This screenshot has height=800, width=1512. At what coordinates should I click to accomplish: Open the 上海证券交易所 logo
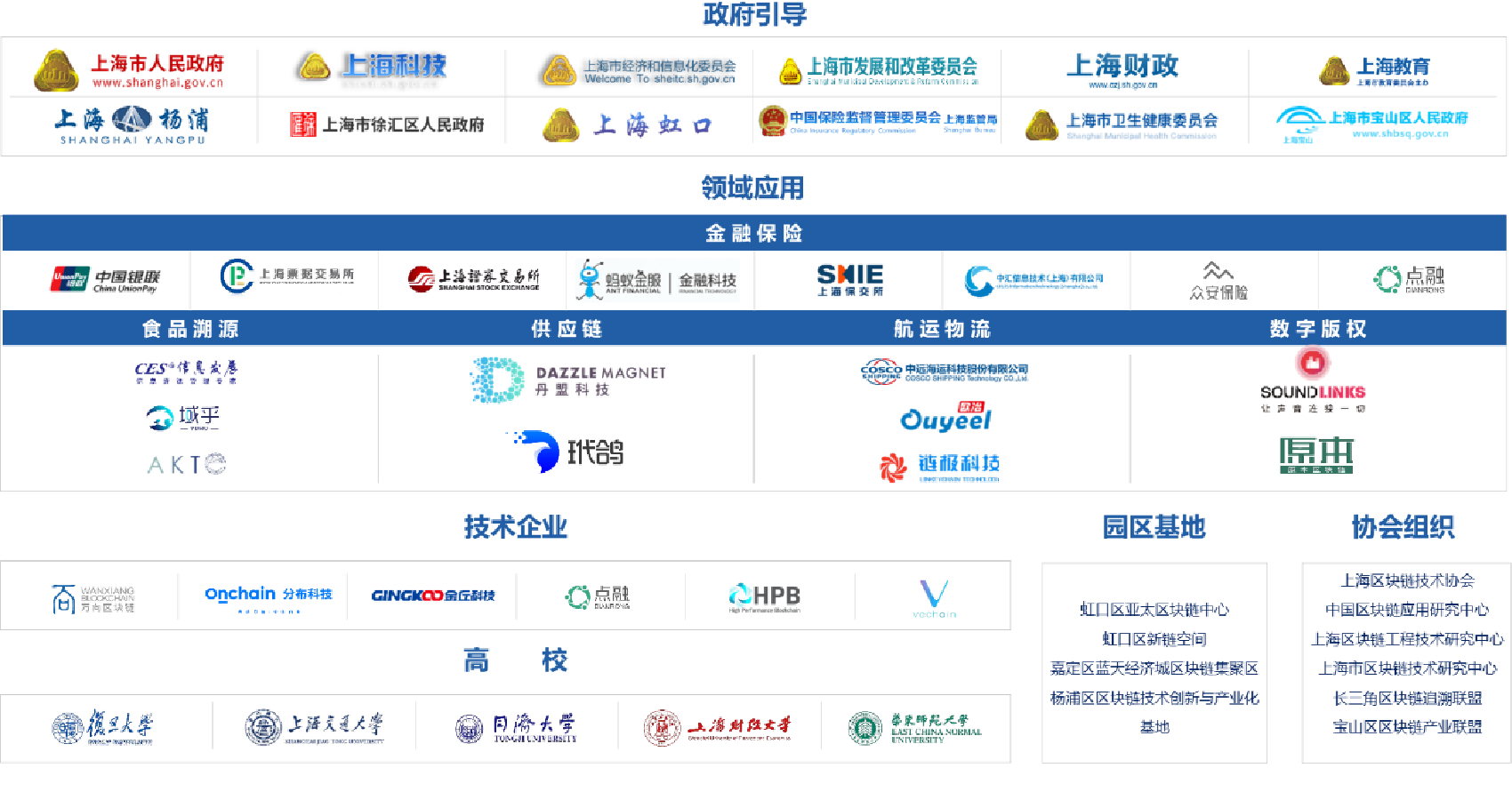(x=473, y=279)
